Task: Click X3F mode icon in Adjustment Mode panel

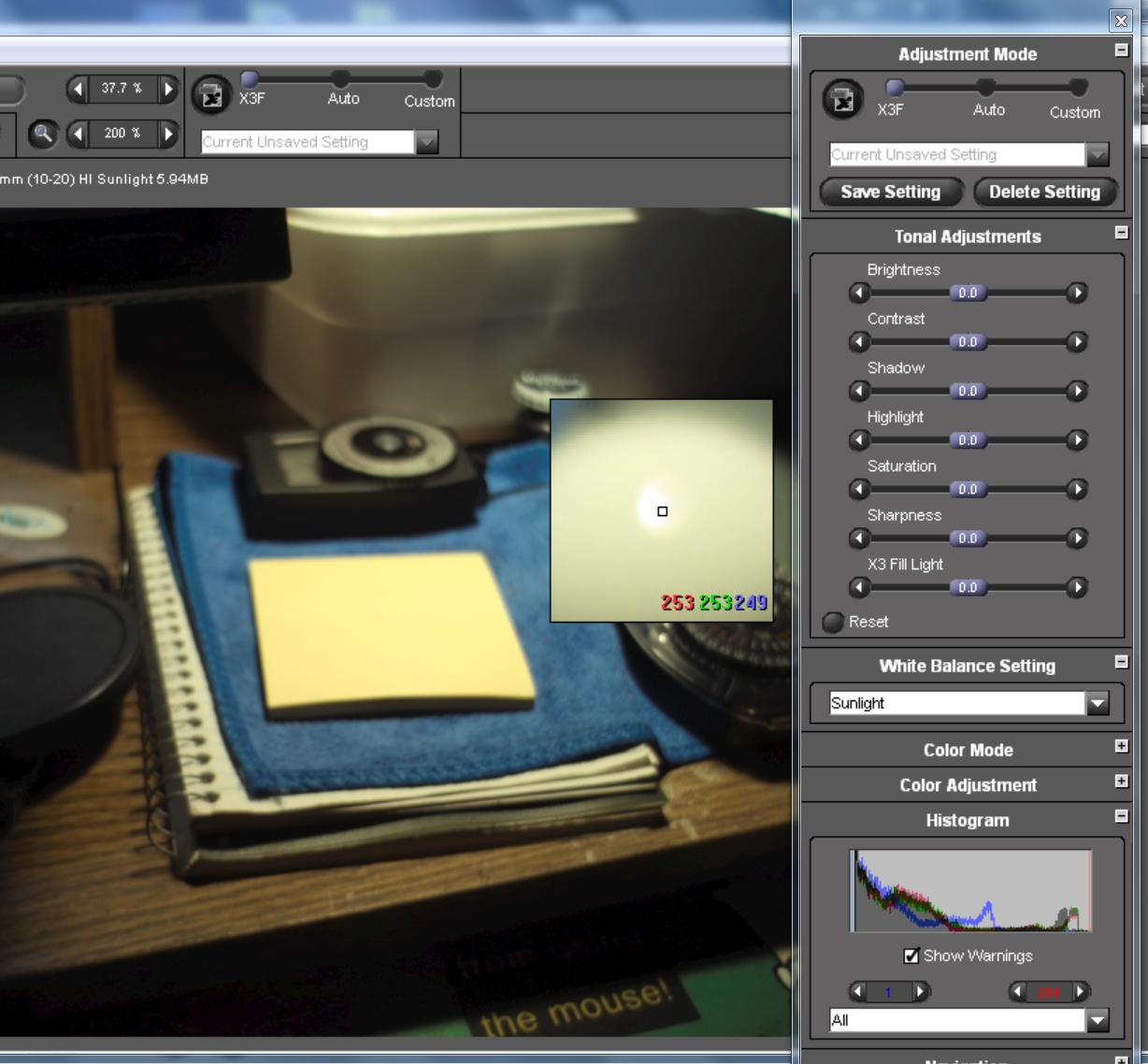Action: [842, 99]
